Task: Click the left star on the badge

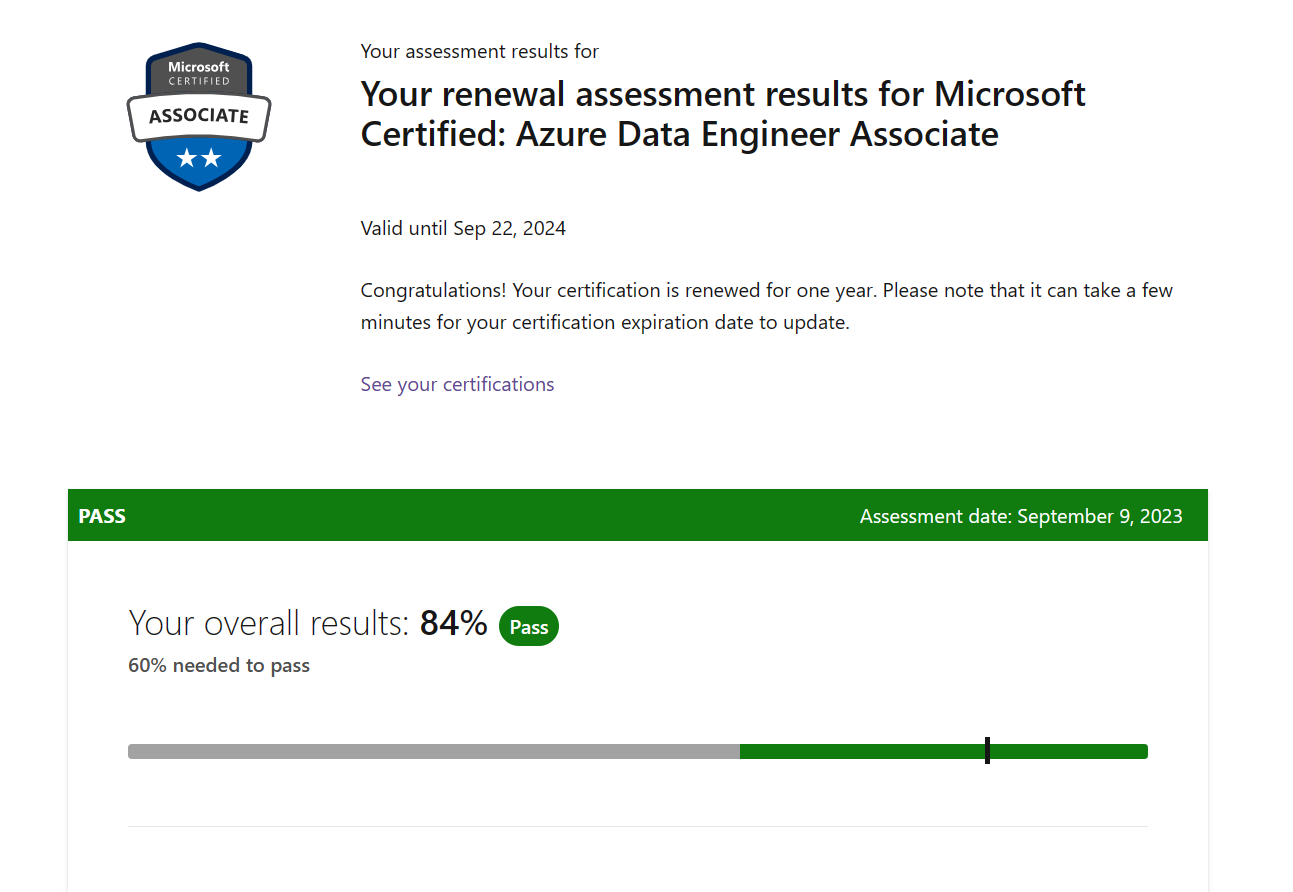Action: coord(184,156)
